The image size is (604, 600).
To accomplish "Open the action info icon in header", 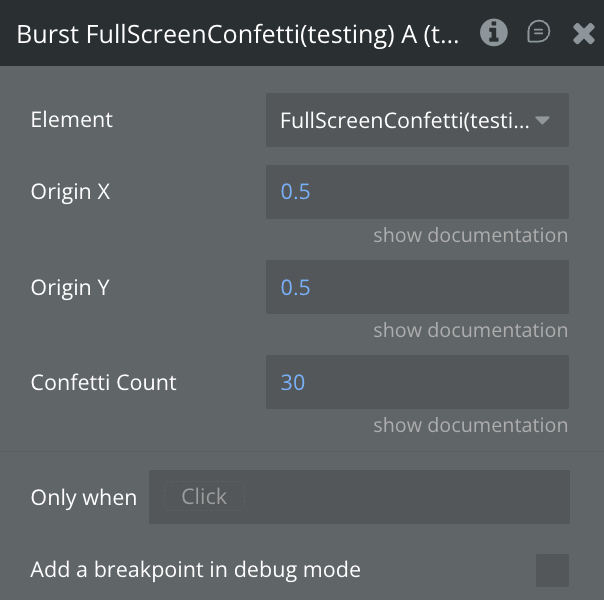I will coord(493,33).
